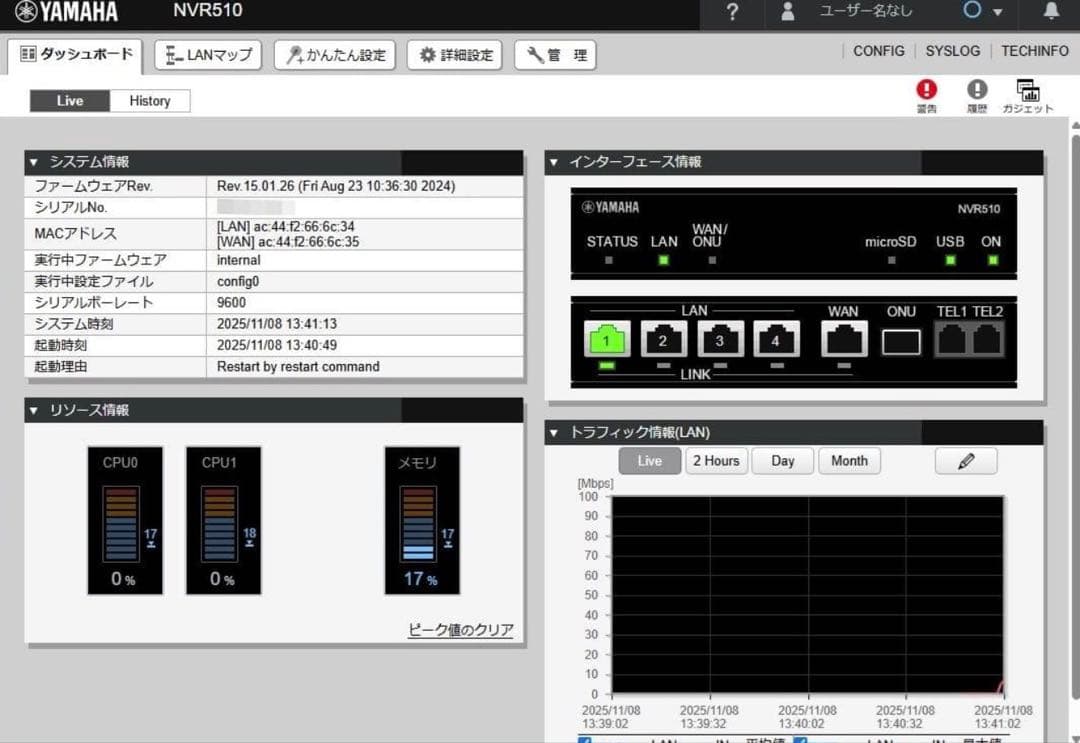Switch to the かんたん設定 tab
1080x743 pixels.
(x=334, y=55)
